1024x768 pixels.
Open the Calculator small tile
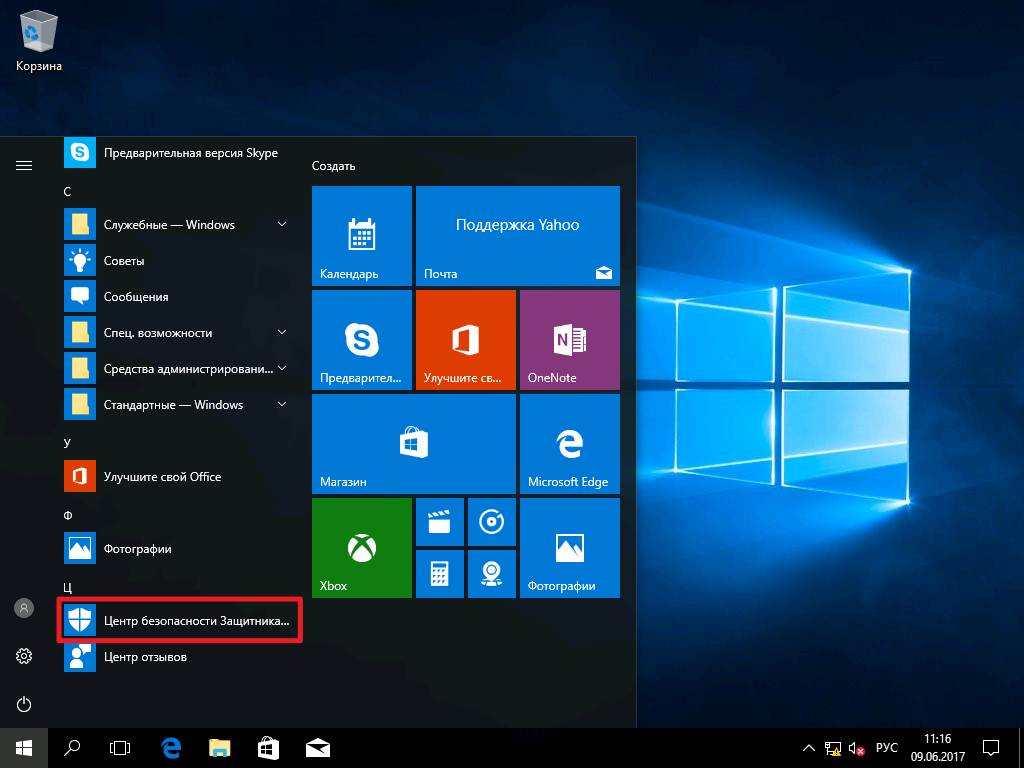[x=440, y=573]
